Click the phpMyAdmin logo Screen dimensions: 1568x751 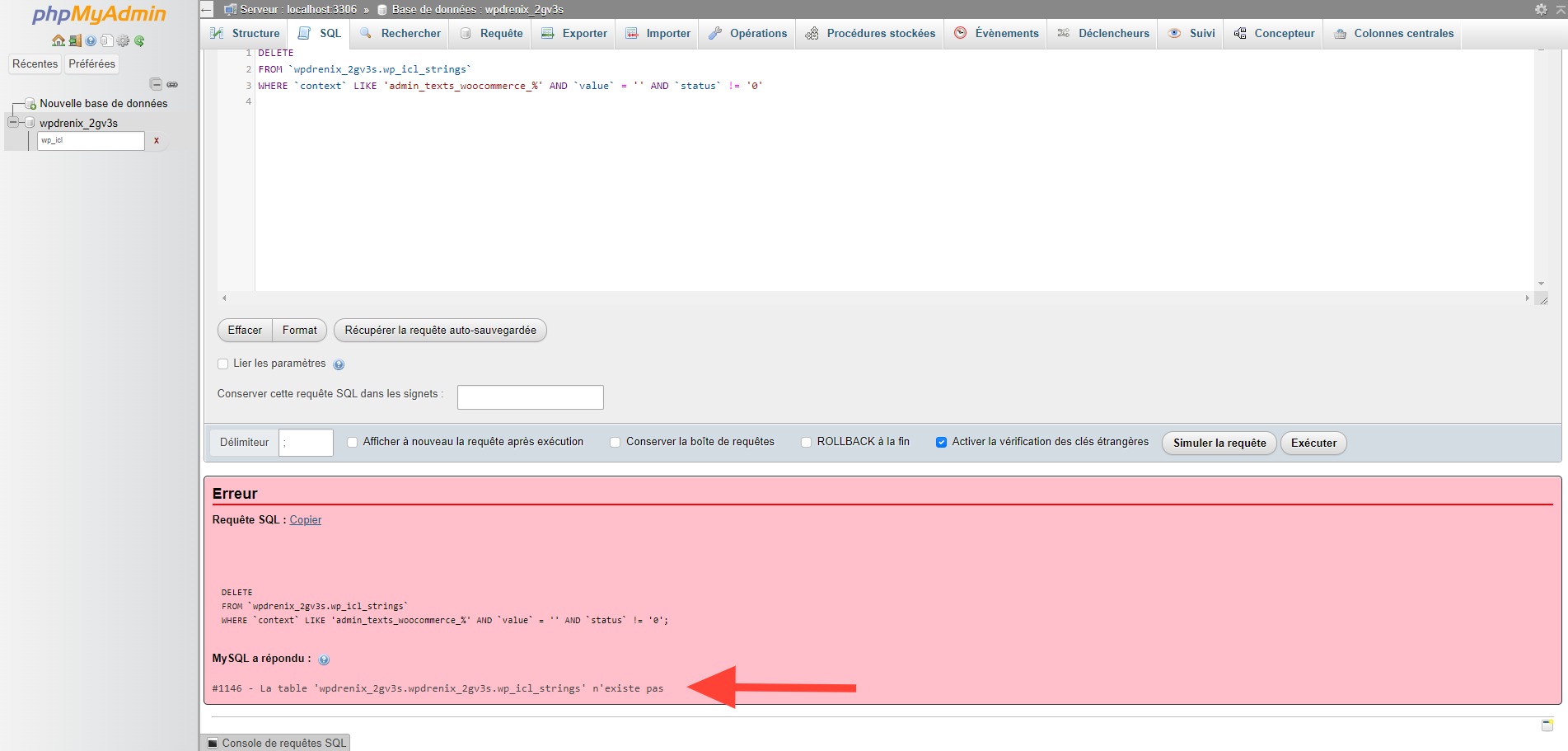[99, 14]
